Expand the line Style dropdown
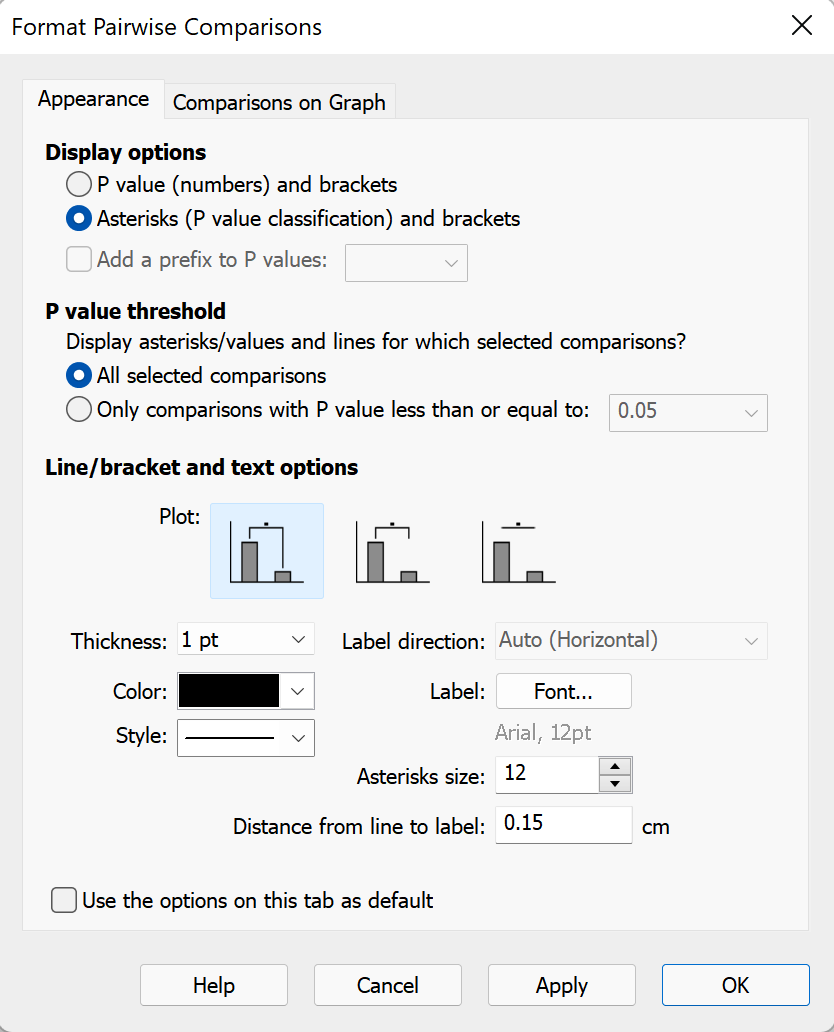This screenshot has height=1032, width=834. 245,738
